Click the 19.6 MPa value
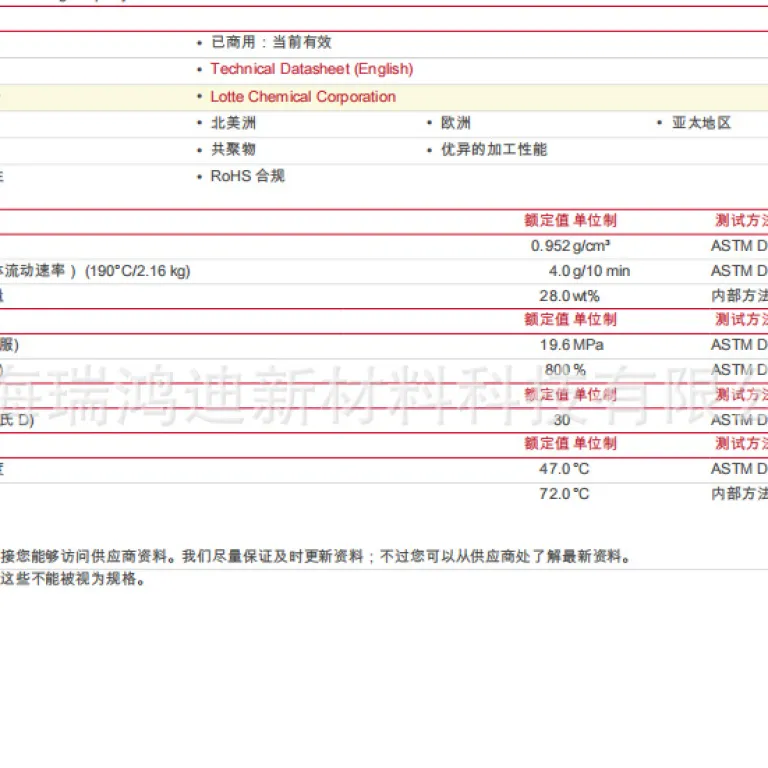Image resolution: width=768 pixels, height=768 pixels. [572, 345]
